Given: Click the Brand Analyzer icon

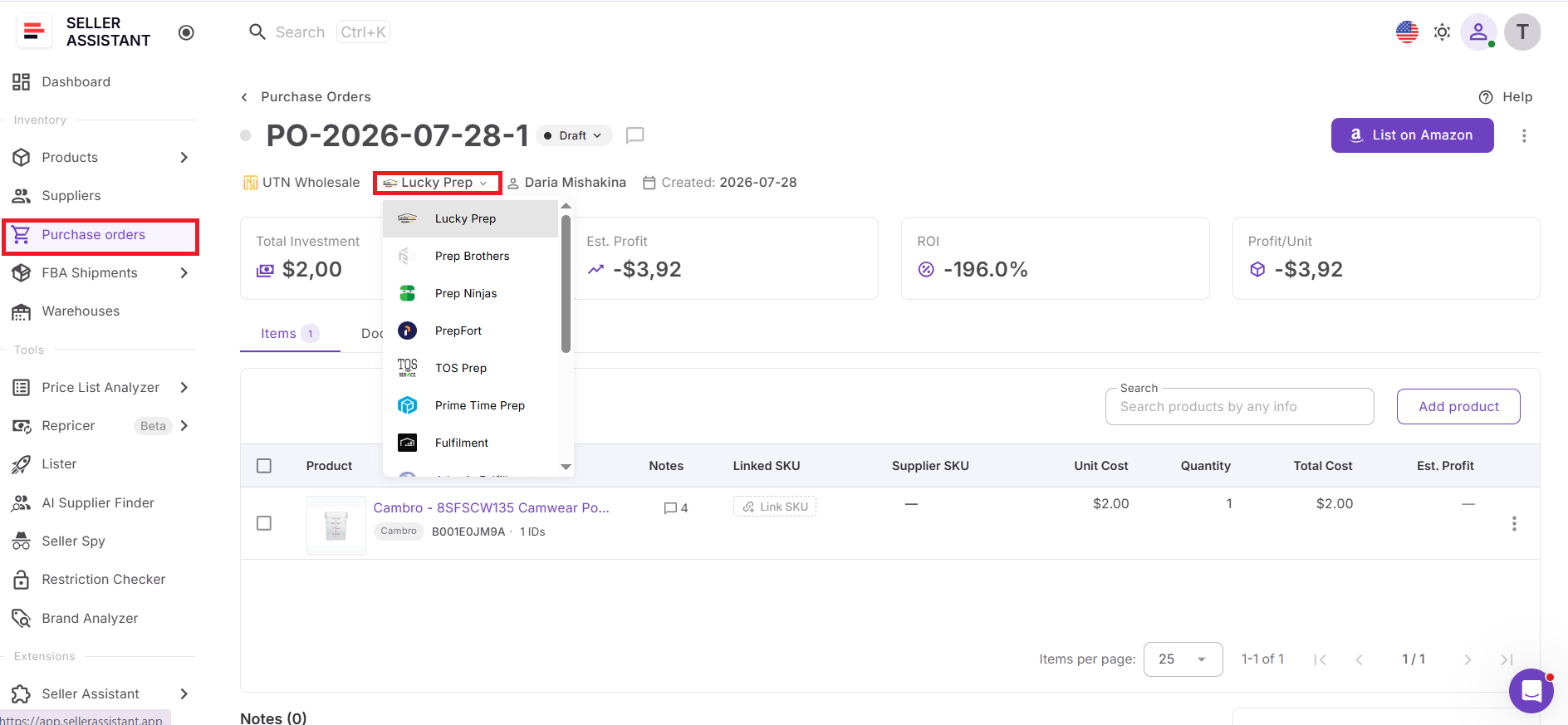Looking at the screenshot, I should pos(21,618).
